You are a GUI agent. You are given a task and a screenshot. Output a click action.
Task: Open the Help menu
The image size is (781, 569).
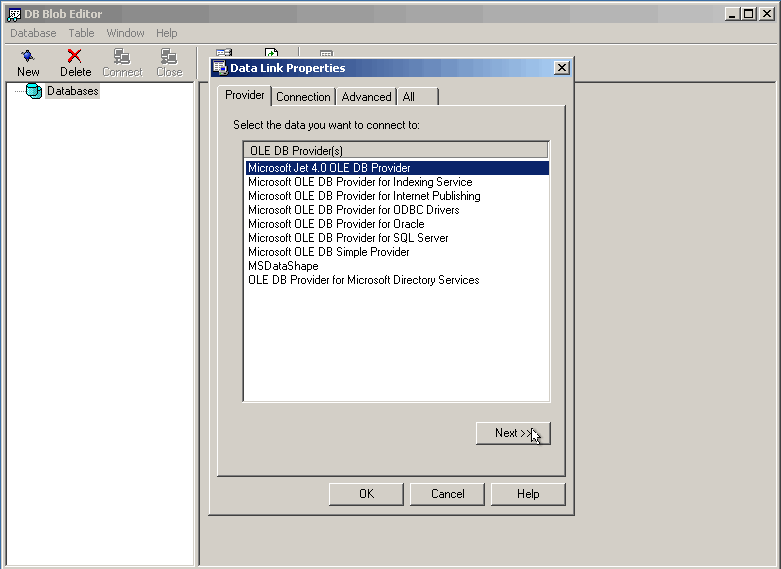tap(166, 33)
